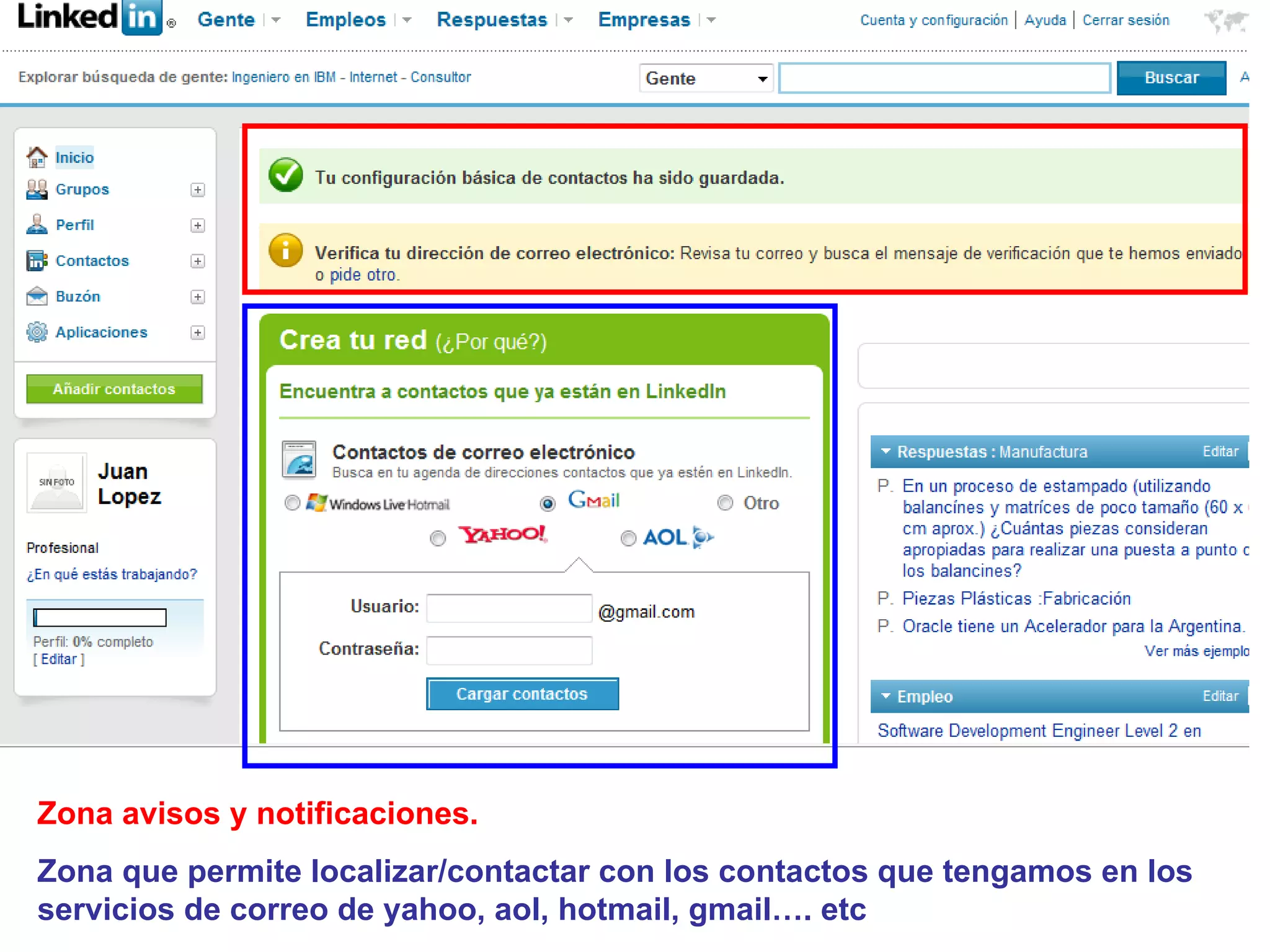This screenshot has width=1270, height=952.
Task: Collapse the Empleo module
Action: tap(886, 696)
